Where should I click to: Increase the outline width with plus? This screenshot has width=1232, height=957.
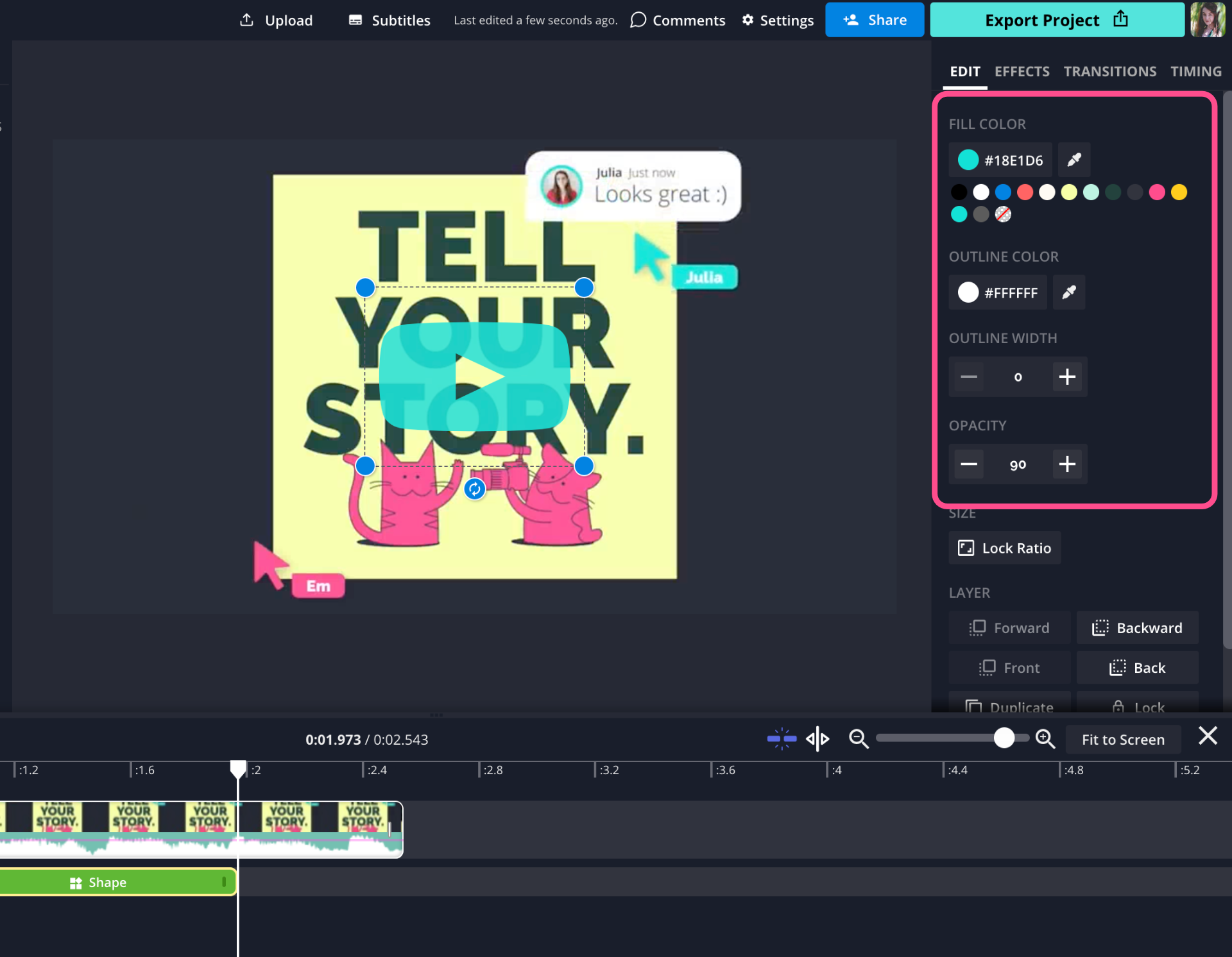pyautogui.click(x=1067, y=377)
